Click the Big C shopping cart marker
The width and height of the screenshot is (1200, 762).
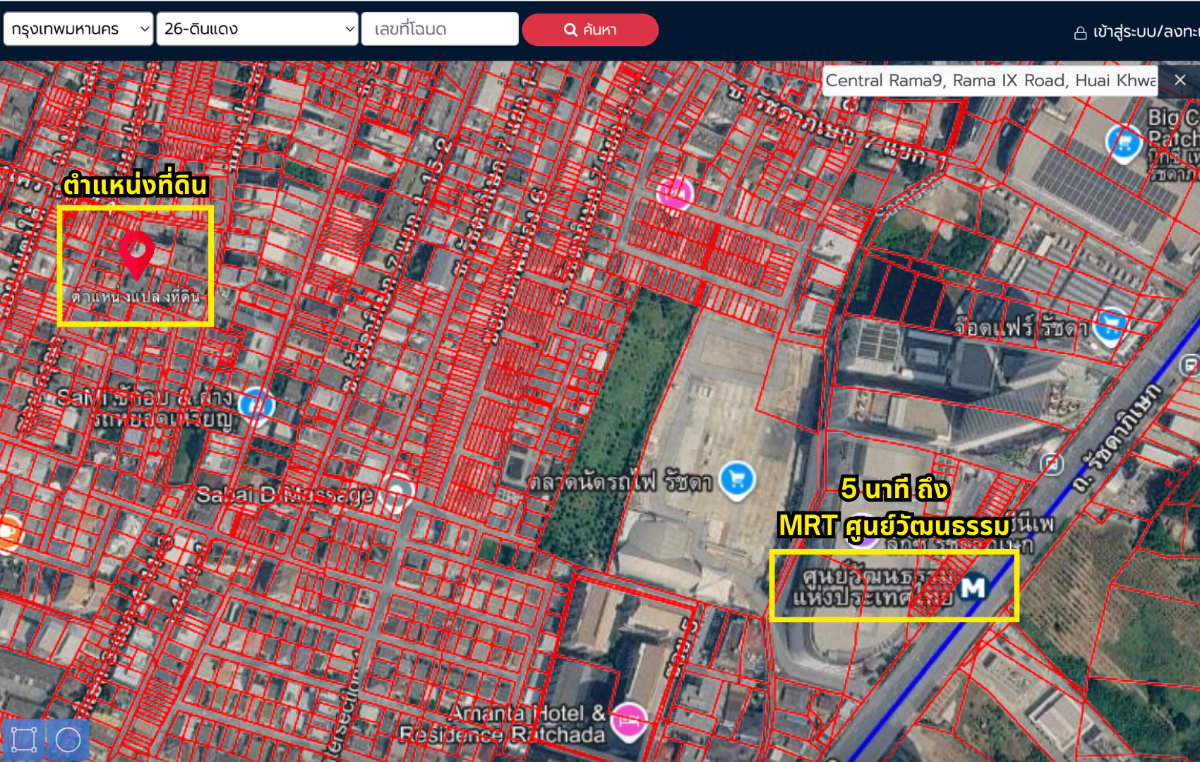1123,142
